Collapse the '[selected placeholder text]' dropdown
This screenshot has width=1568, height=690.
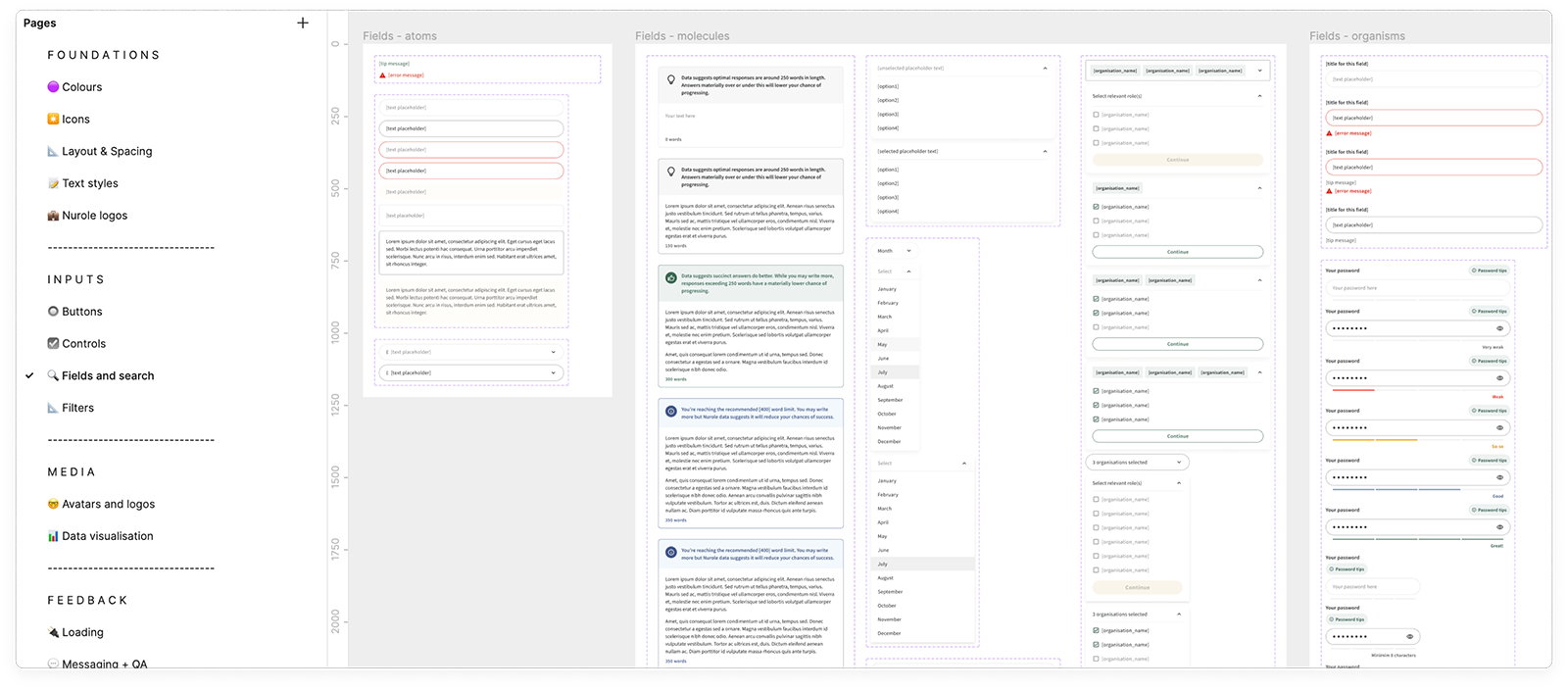pos(1045,152)
